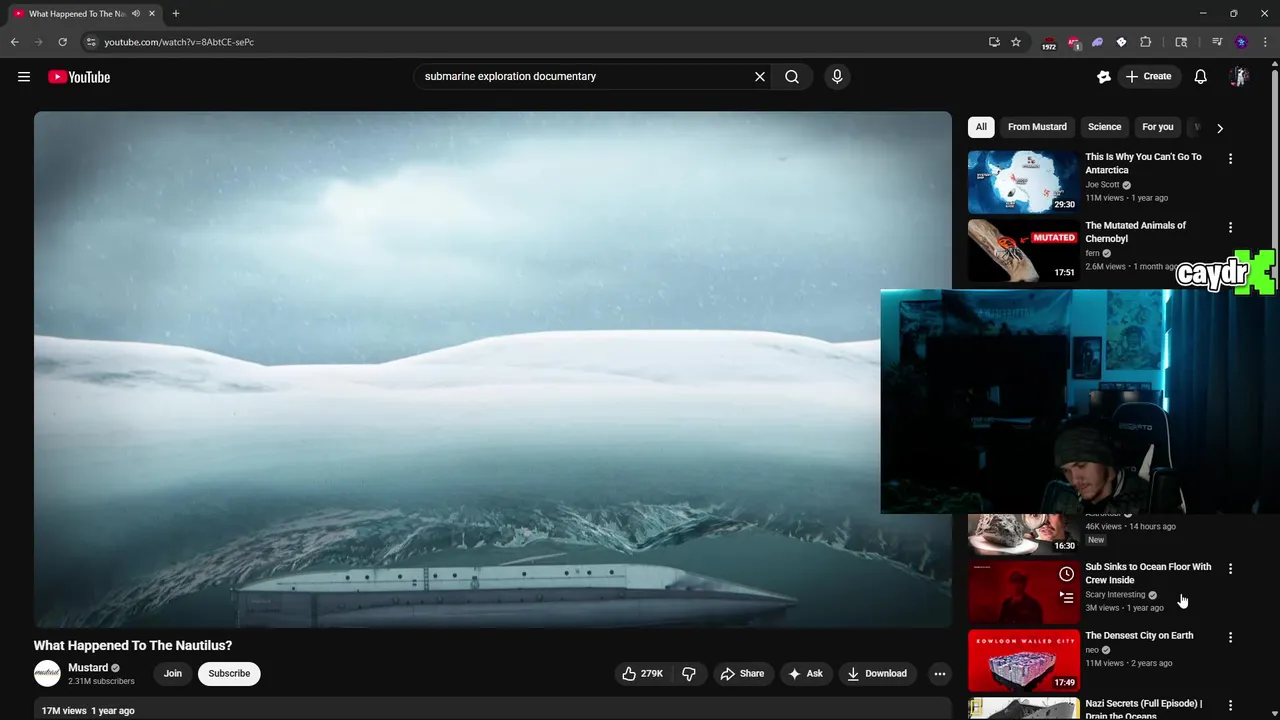The height and width of the screenshot is (720, 1280).
Task: Open options for Mutated Animals of Chernobyl
Action: pyautogui.click(x=1230, y=228)
